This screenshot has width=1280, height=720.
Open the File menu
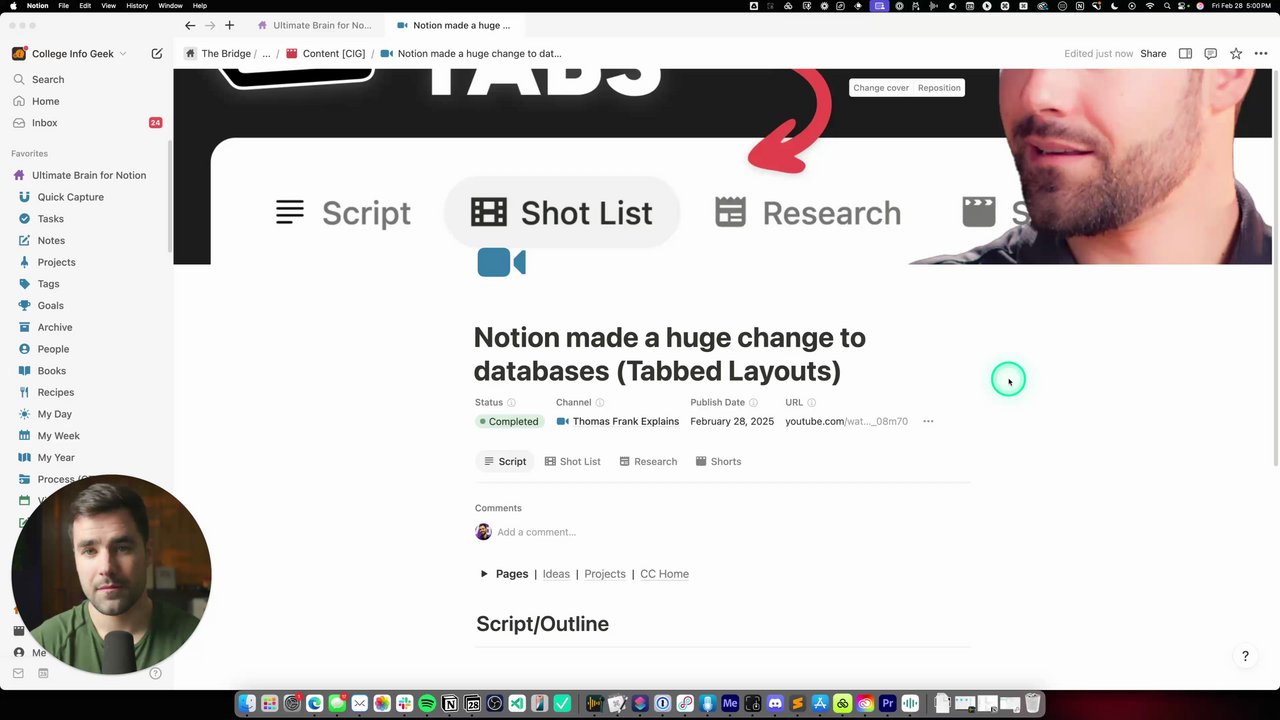[63, 6]
